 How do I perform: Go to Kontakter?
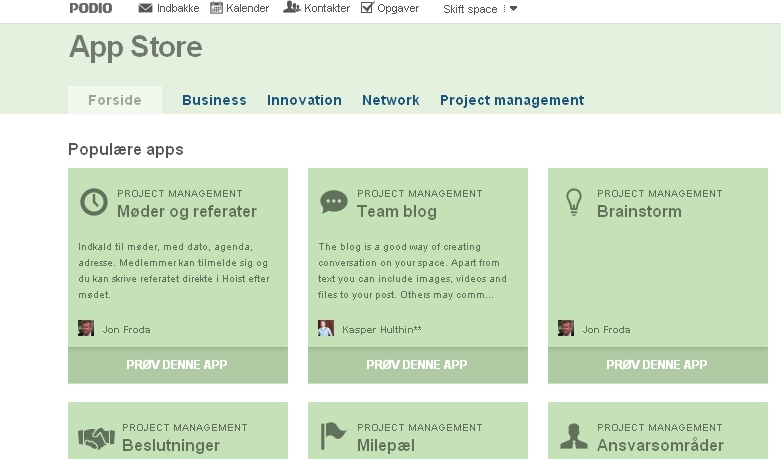pos(316,9)
